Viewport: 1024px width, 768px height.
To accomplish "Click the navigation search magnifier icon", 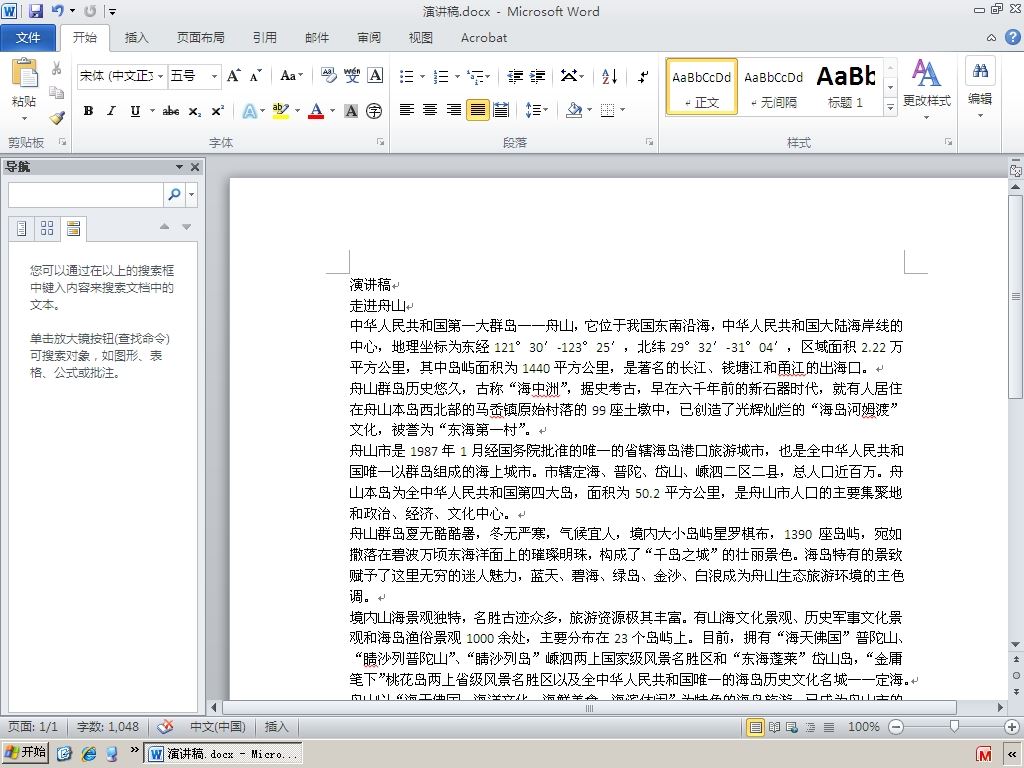I will click(174, 195).
